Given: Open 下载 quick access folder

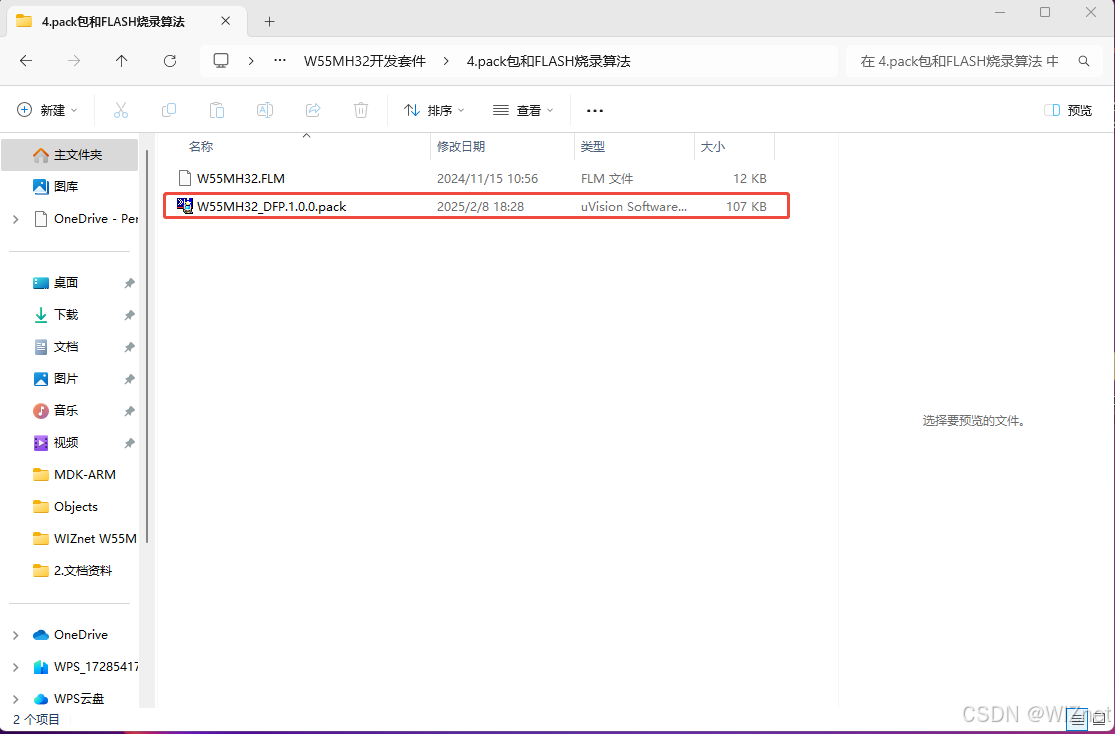Looking at the screenshot, I should coord(55,314).
